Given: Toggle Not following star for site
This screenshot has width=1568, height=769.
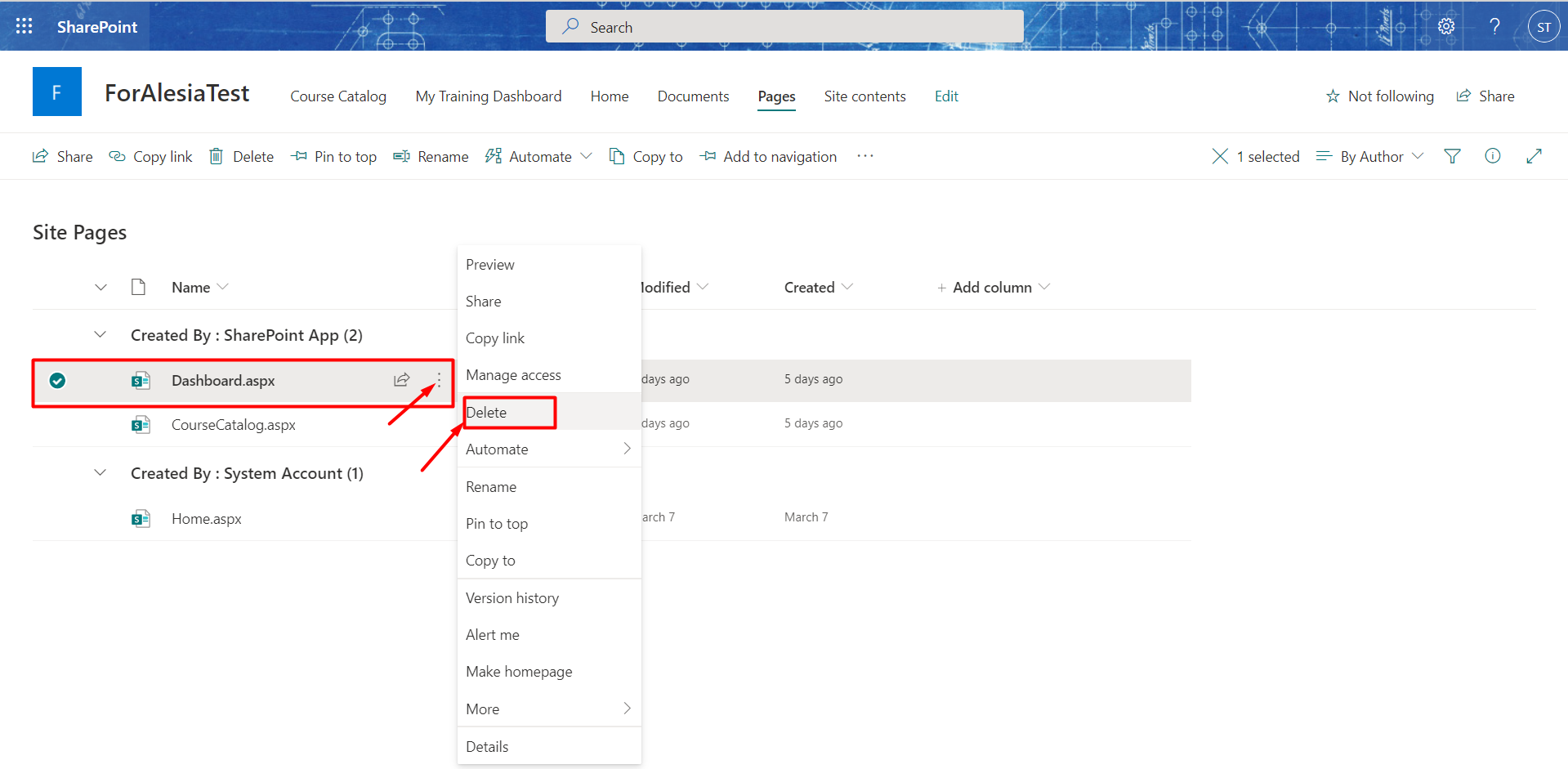Looking at the screenshot, I should 1333,96.
